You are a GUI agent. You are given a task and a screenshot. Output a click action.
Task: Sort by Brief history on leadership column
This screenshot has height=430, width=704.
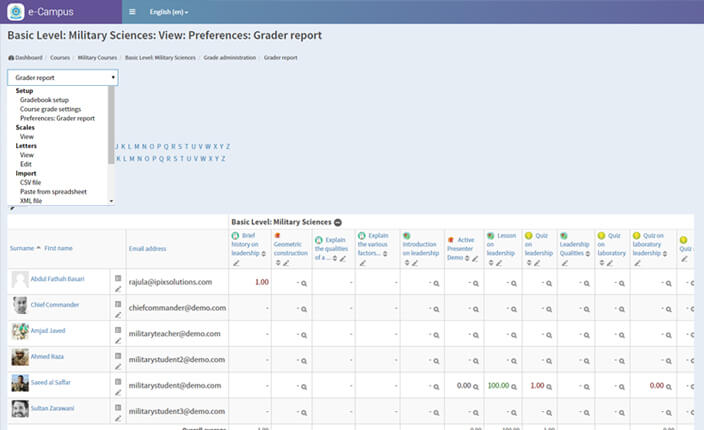point(264,254)
